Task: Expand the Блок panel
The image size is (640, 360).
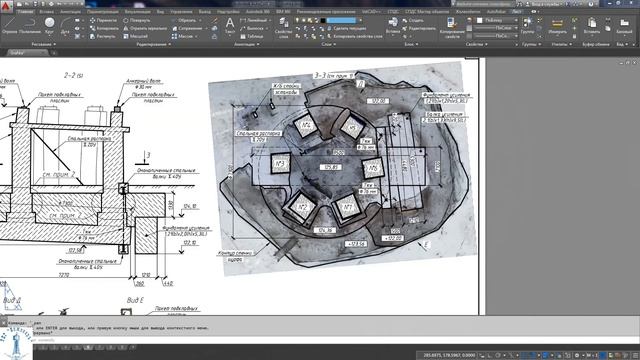Action: coord(411,44)
